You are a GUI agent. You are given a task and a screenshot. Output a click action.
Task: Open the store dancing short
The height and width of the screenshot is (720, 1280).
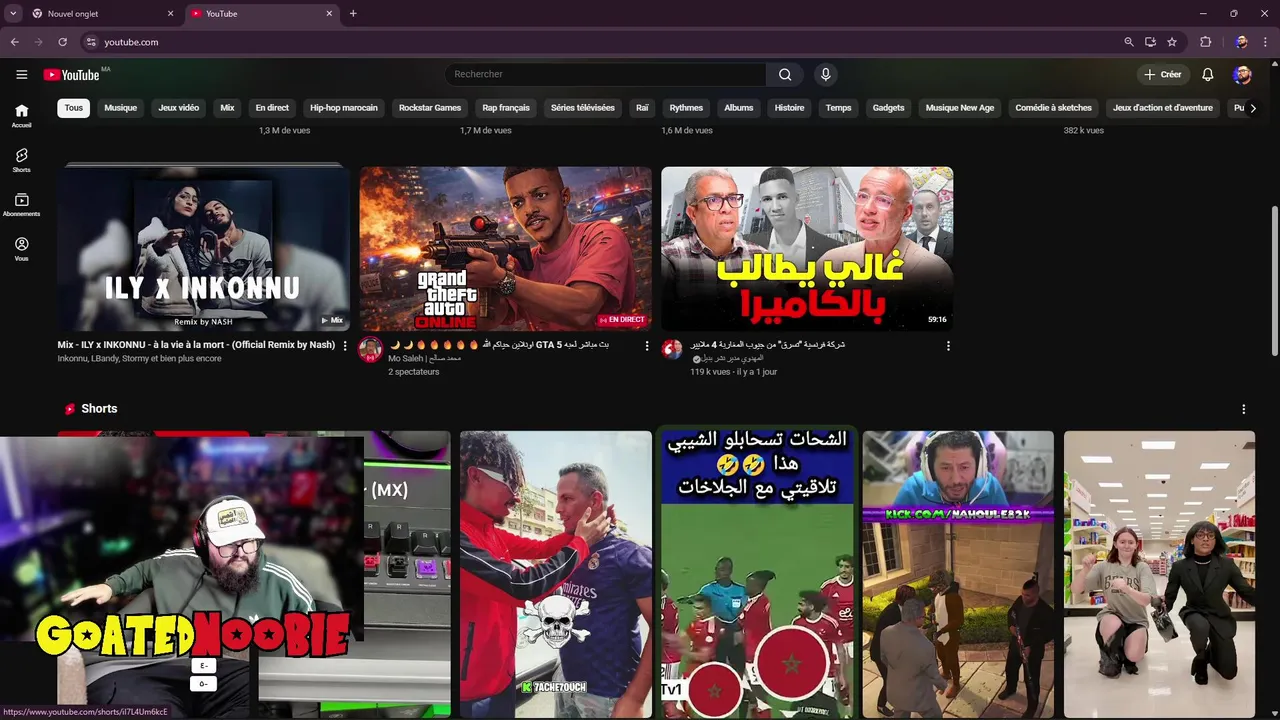coord(1159,575)
